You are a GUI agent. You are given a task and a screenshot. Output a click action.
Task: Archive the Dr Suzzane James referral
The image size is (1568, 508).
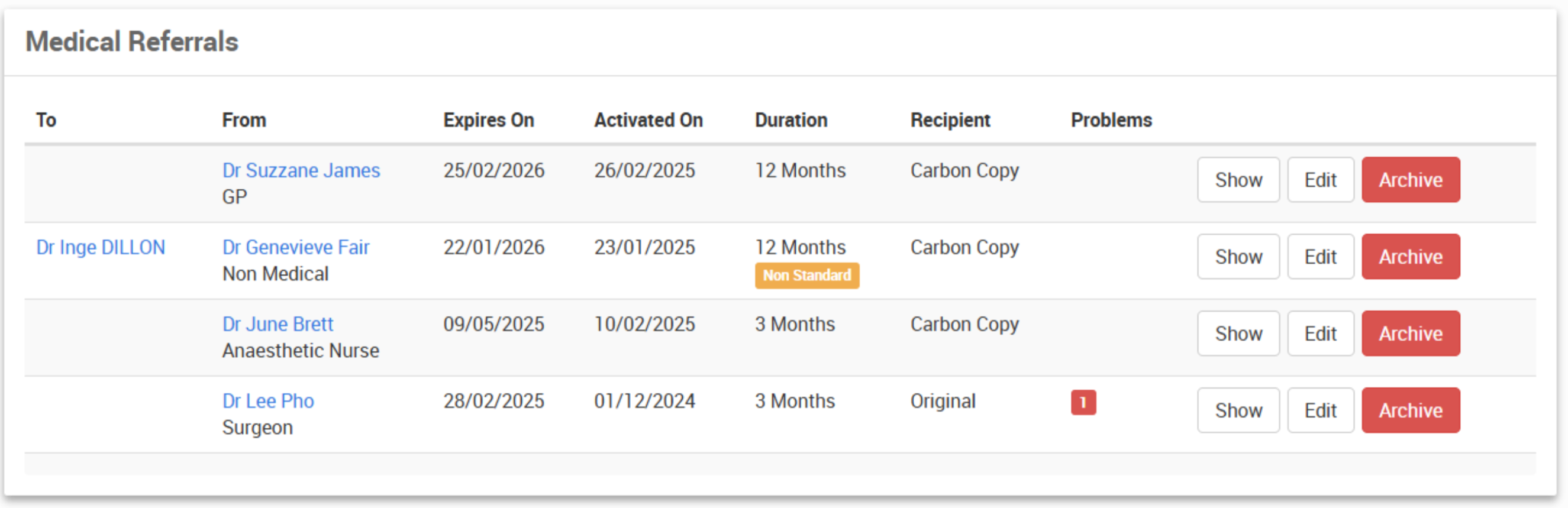pyautogui.click(x=1410, y=180)
